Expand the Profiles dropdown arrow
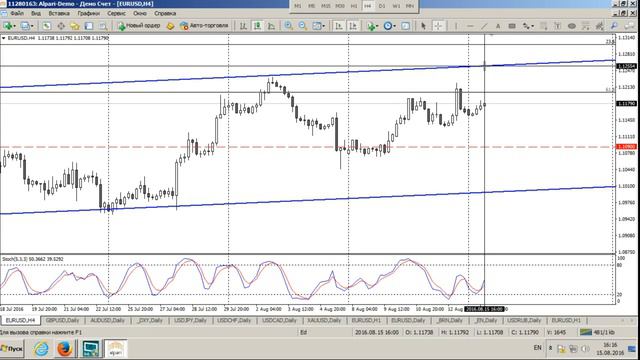 click(x=32, y=26)
